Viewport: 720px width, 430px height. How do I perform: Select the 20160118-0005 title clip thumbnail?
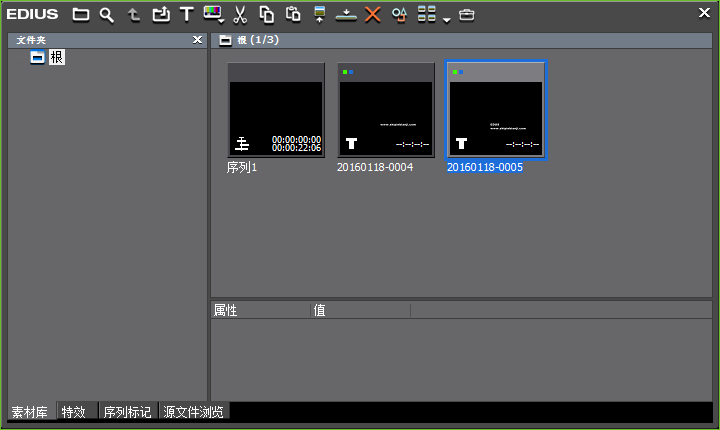[496, 110]
